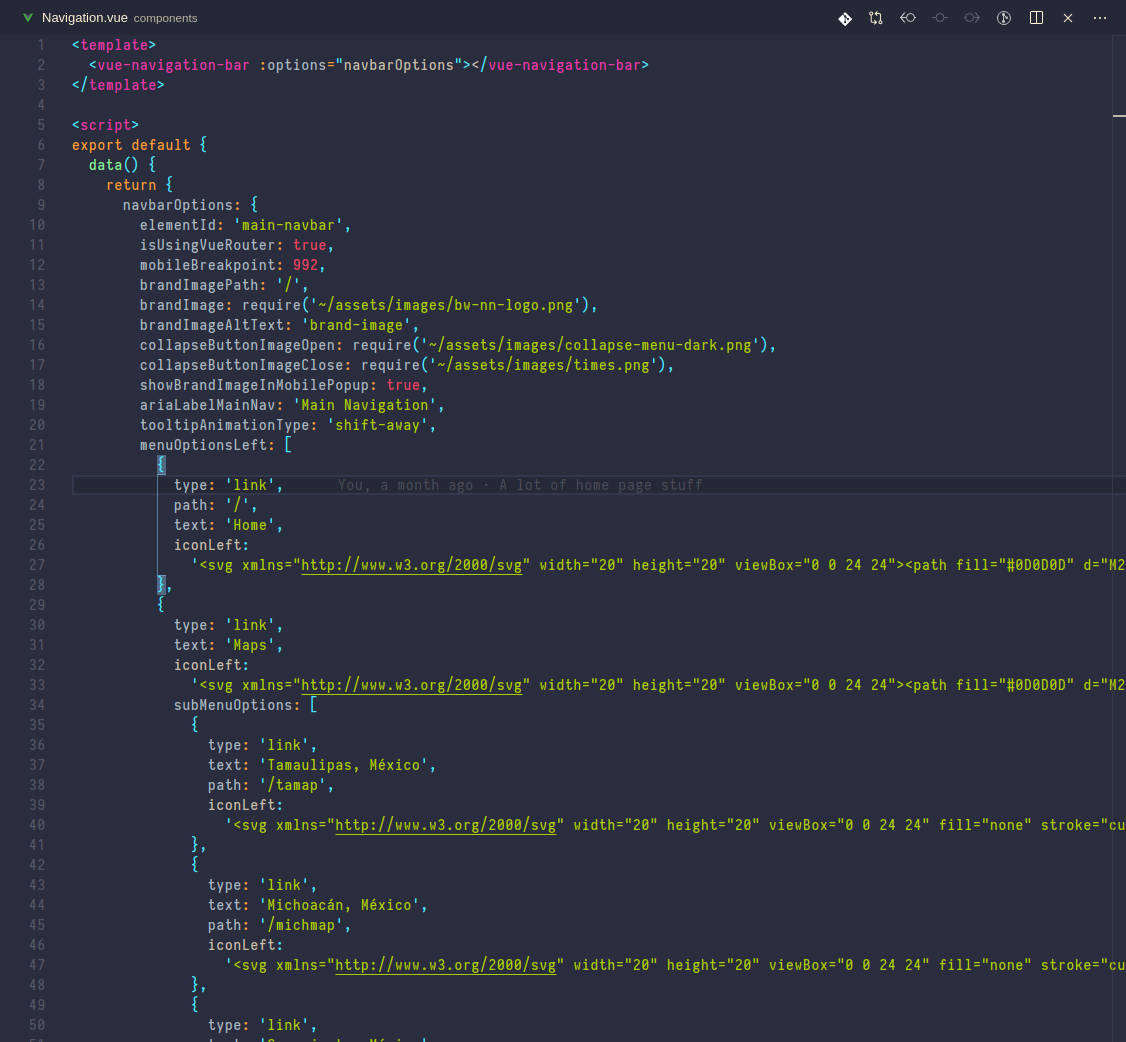Screen dimensions: 1126x1042
Task: Click the highlighted opening brace on line 22
Action: point(161,465)
